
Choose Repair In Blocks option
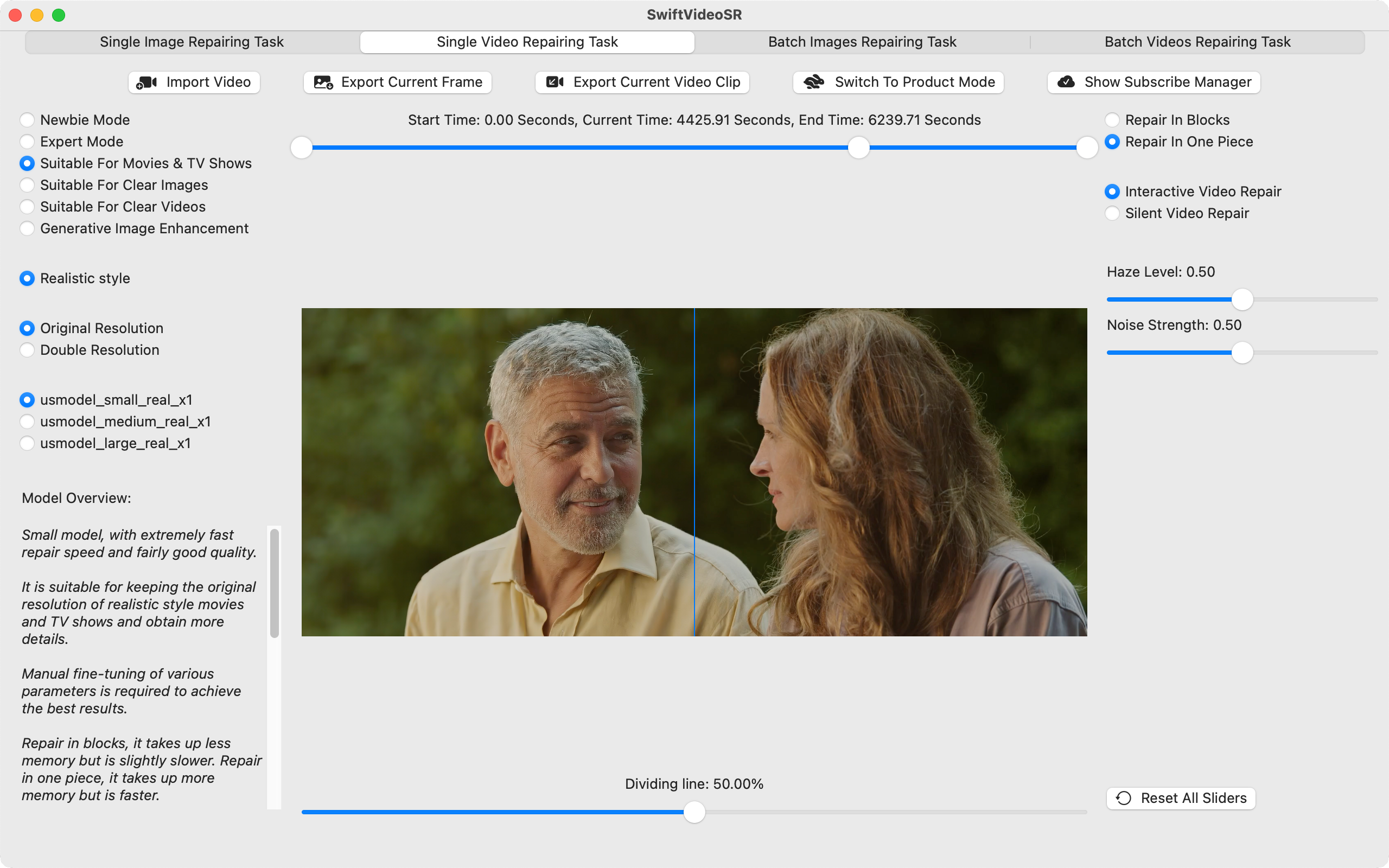[x=1112, y=120]
